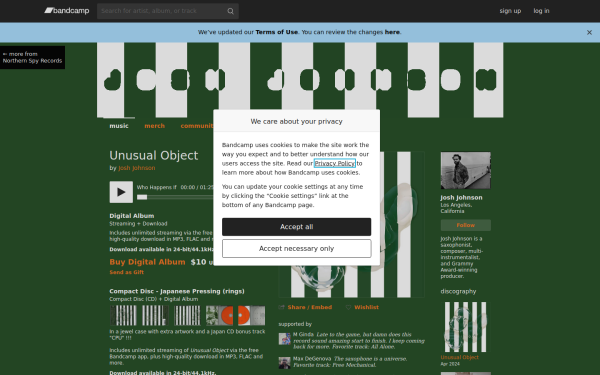
Task: Play the track Who Happens If
Action: click(121, 192)
